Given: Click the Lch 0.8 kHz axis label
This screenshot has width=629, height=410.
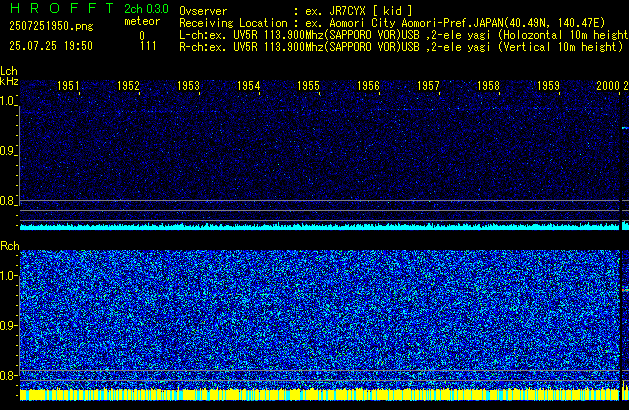Looking at the screenshot, I should [x=8, y=201].
